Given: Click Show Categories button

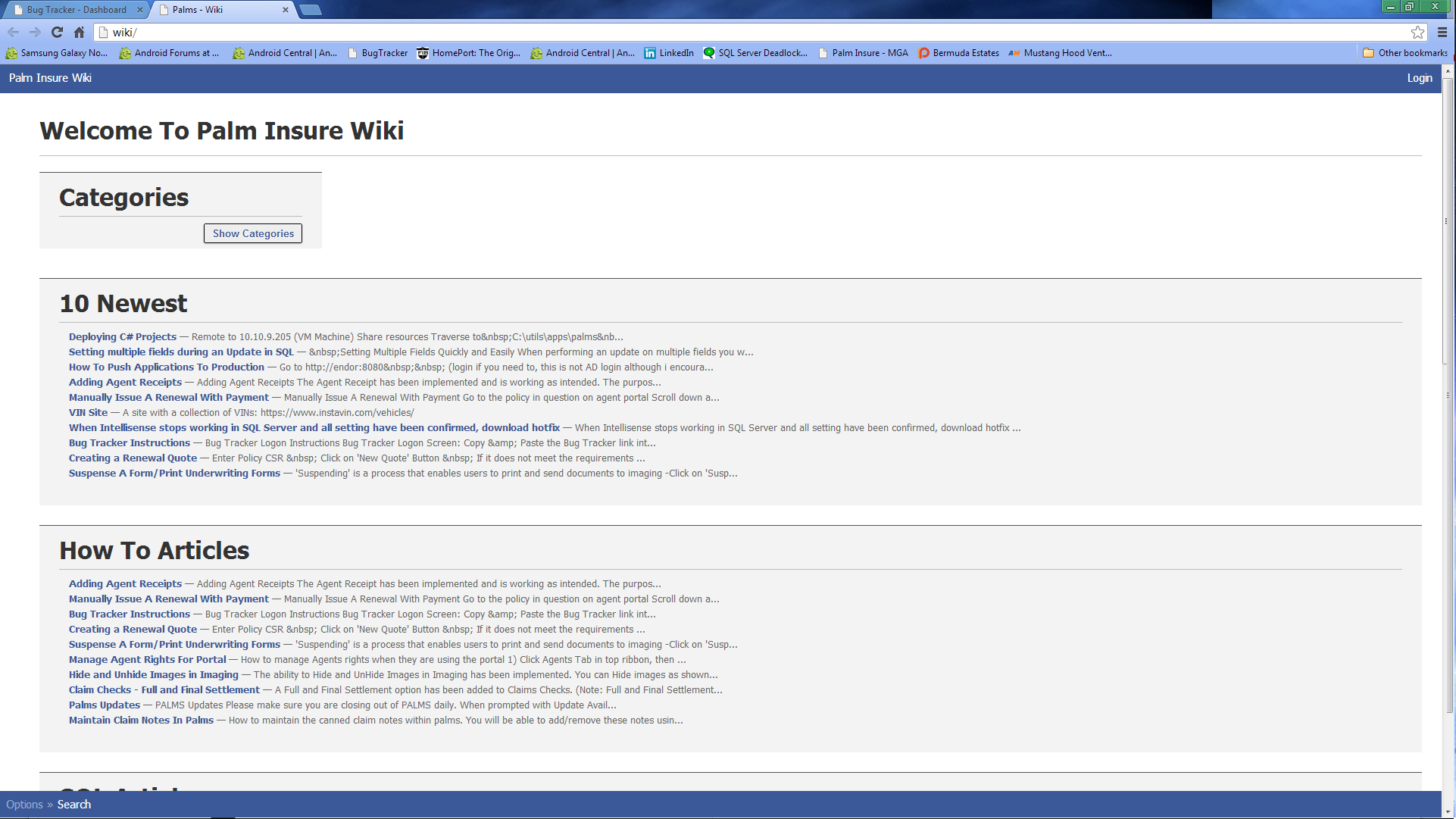Looking at the screenshot, I should point(253,233).
